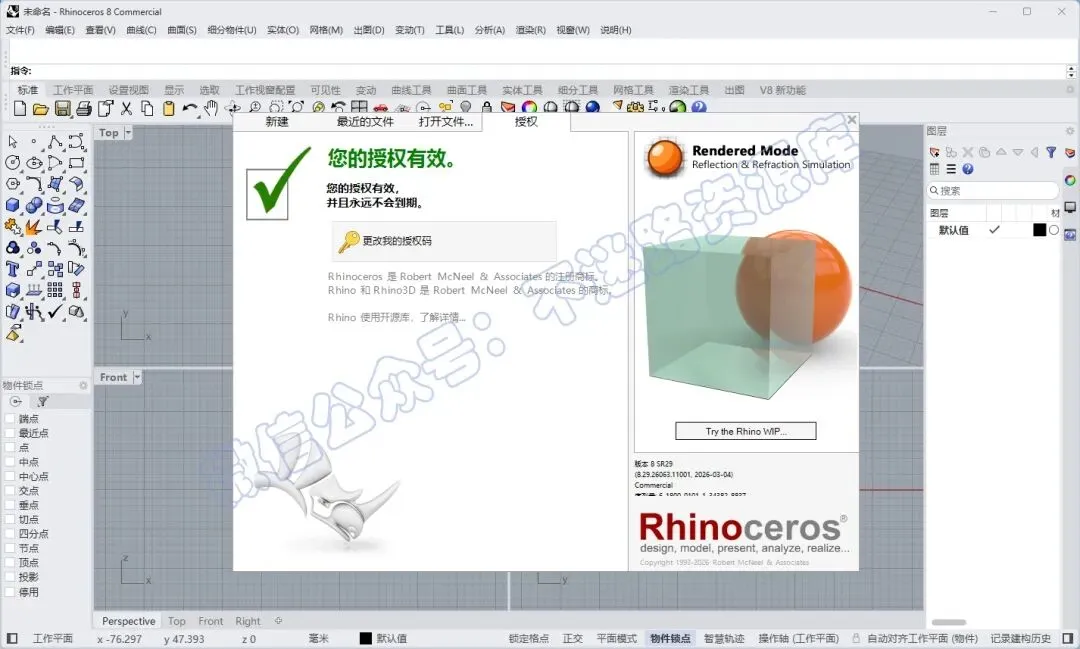Viewport: 1080px width, 649px height.
Task: Open the 渲染(R) menu
Action: coord(530,30)
